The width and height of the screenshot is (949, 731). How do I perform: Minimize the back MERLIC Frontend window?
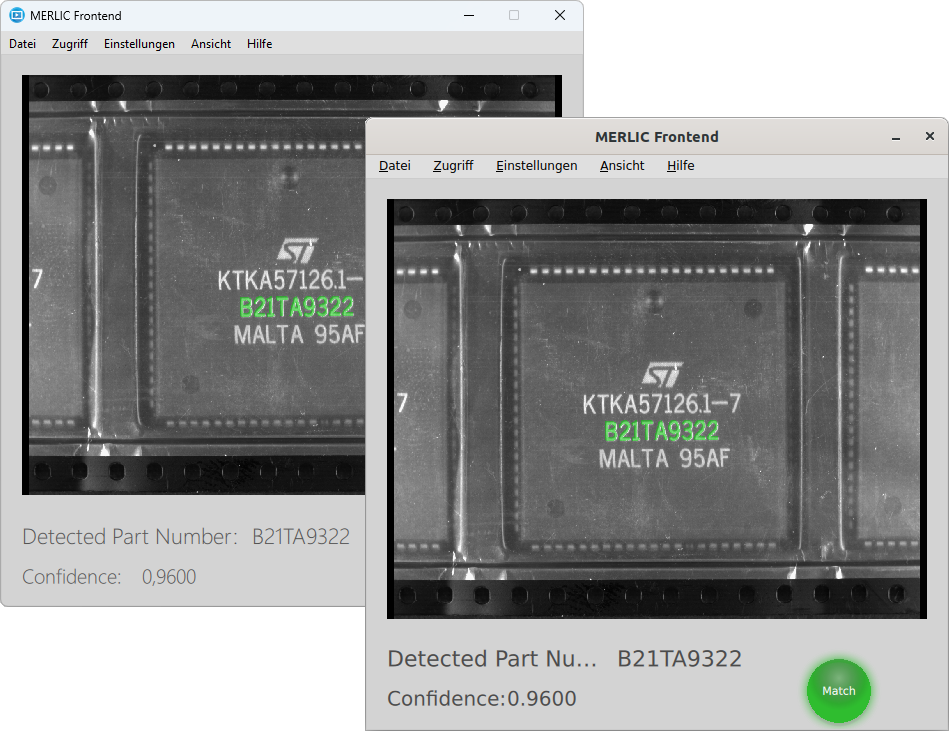pos(468,16)
